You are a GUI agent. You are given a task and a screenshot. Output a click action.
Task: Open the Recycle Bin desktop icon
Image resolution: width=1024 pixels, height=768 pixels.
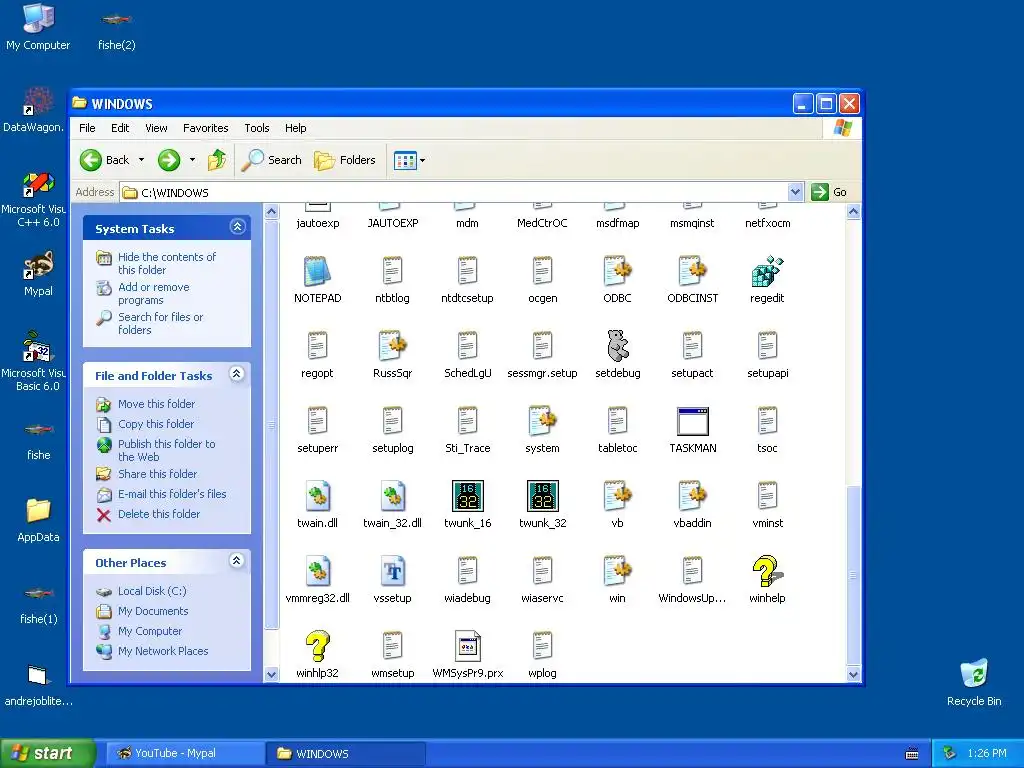tap(974, 674)
